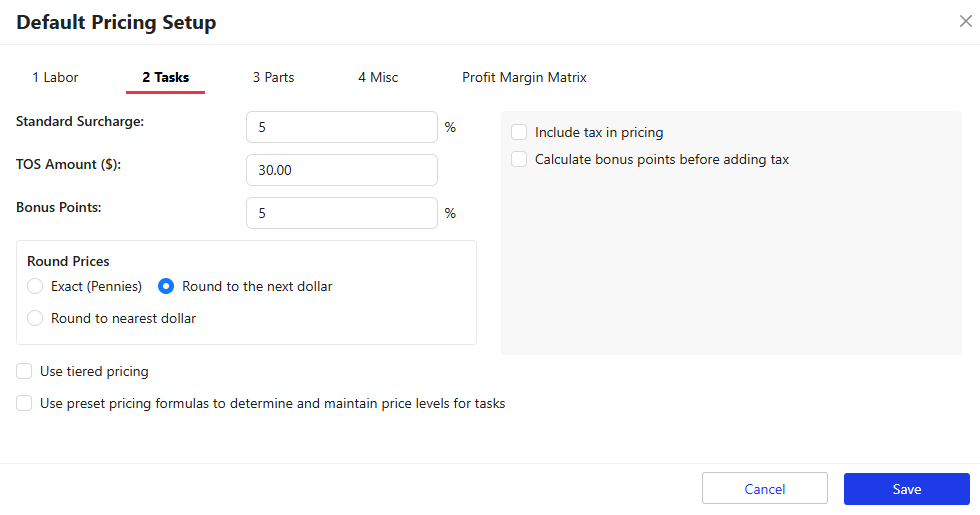Check Calculate bonus points before adding tax
980x515 pixels.
point(519,159)
